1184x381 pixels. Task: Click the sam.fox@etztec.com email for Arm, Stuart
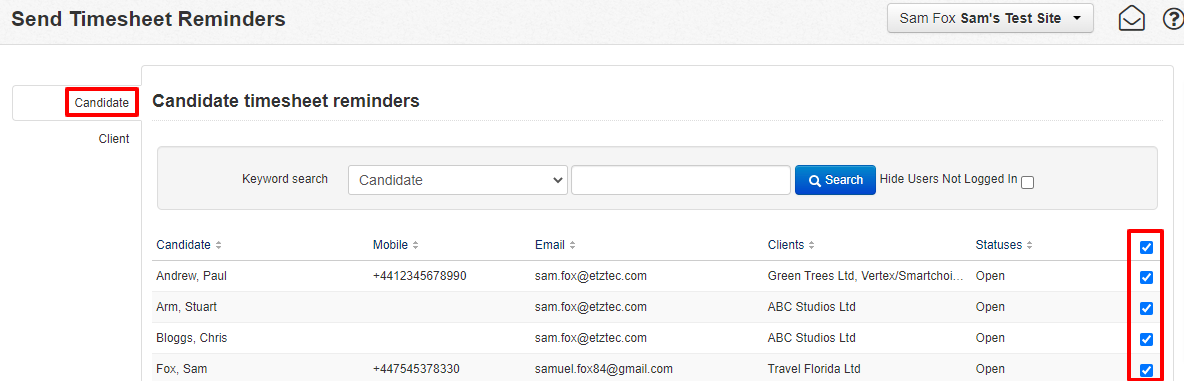590,307
